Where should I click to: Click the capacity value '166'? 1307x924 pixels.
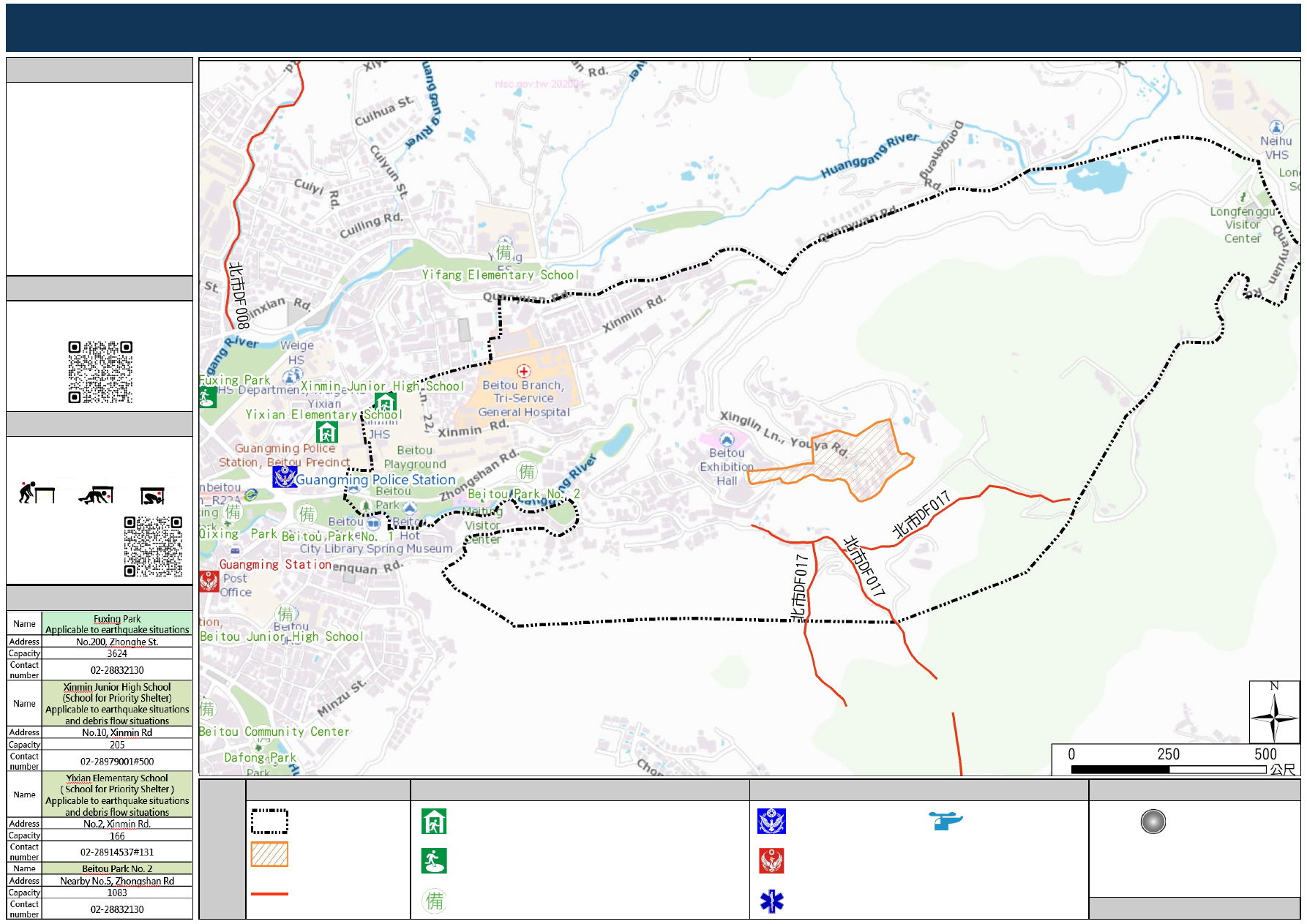(117, 835)
